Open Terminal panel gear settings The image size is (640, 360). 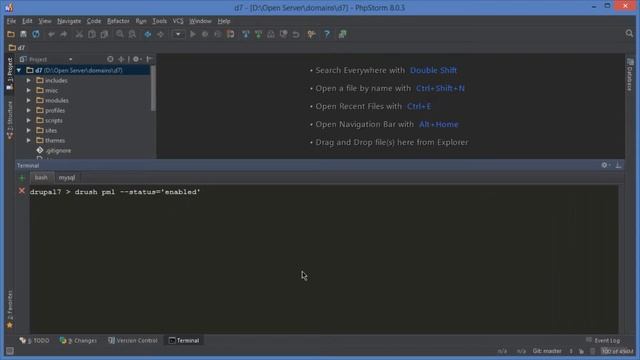coord(605,165)
